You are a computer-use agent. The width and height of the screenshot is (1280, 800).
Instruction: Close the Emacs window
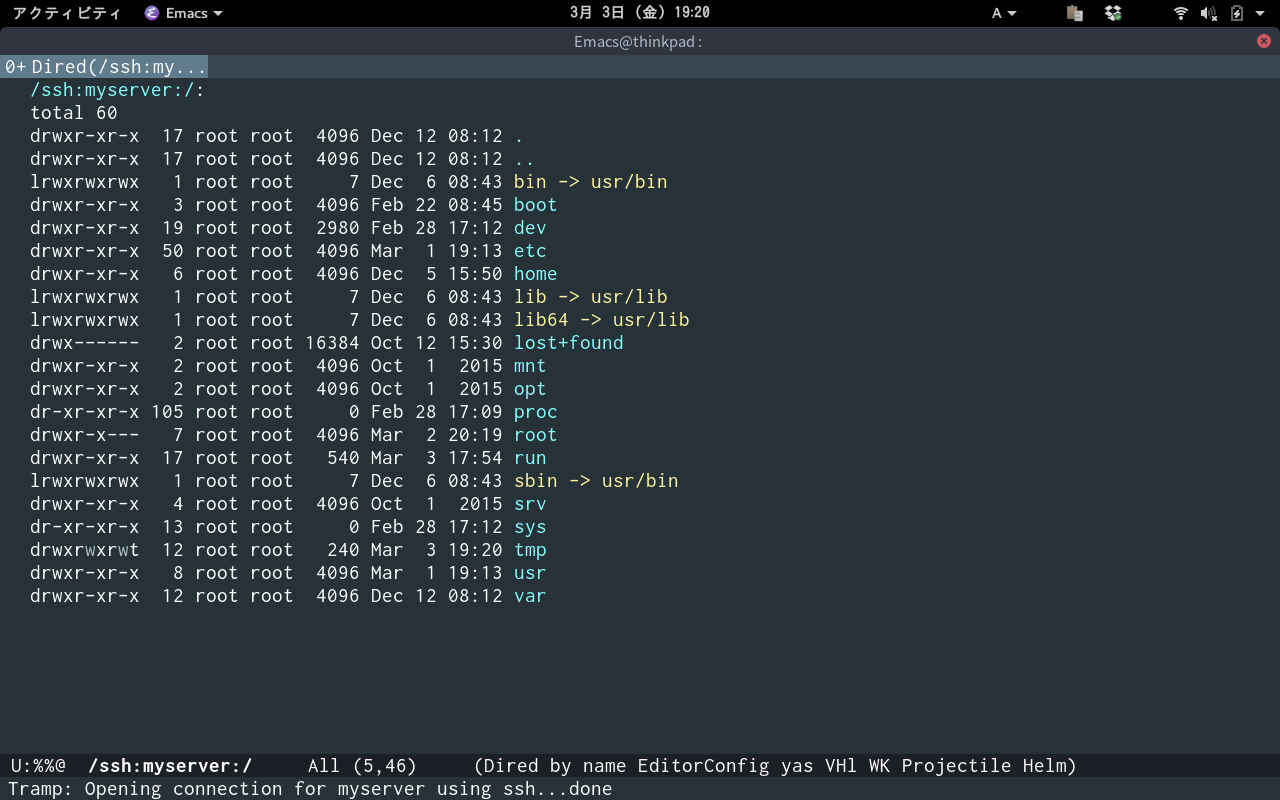(1264, 41)
